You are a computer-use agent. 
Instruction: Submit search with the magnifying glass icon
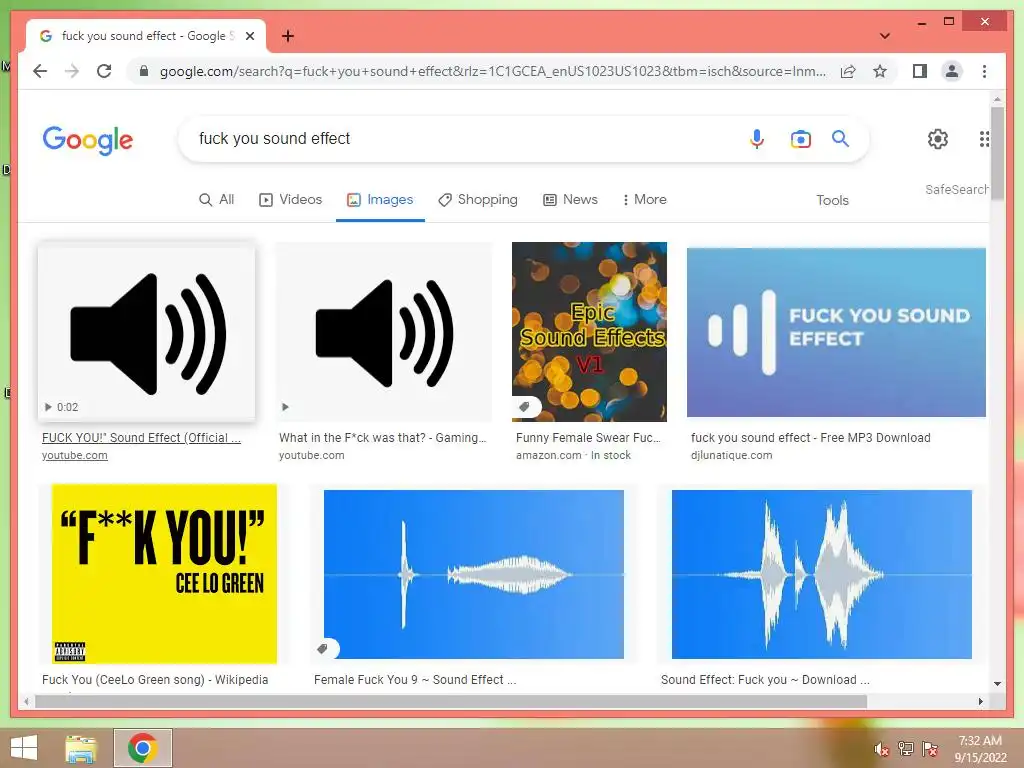840,138
